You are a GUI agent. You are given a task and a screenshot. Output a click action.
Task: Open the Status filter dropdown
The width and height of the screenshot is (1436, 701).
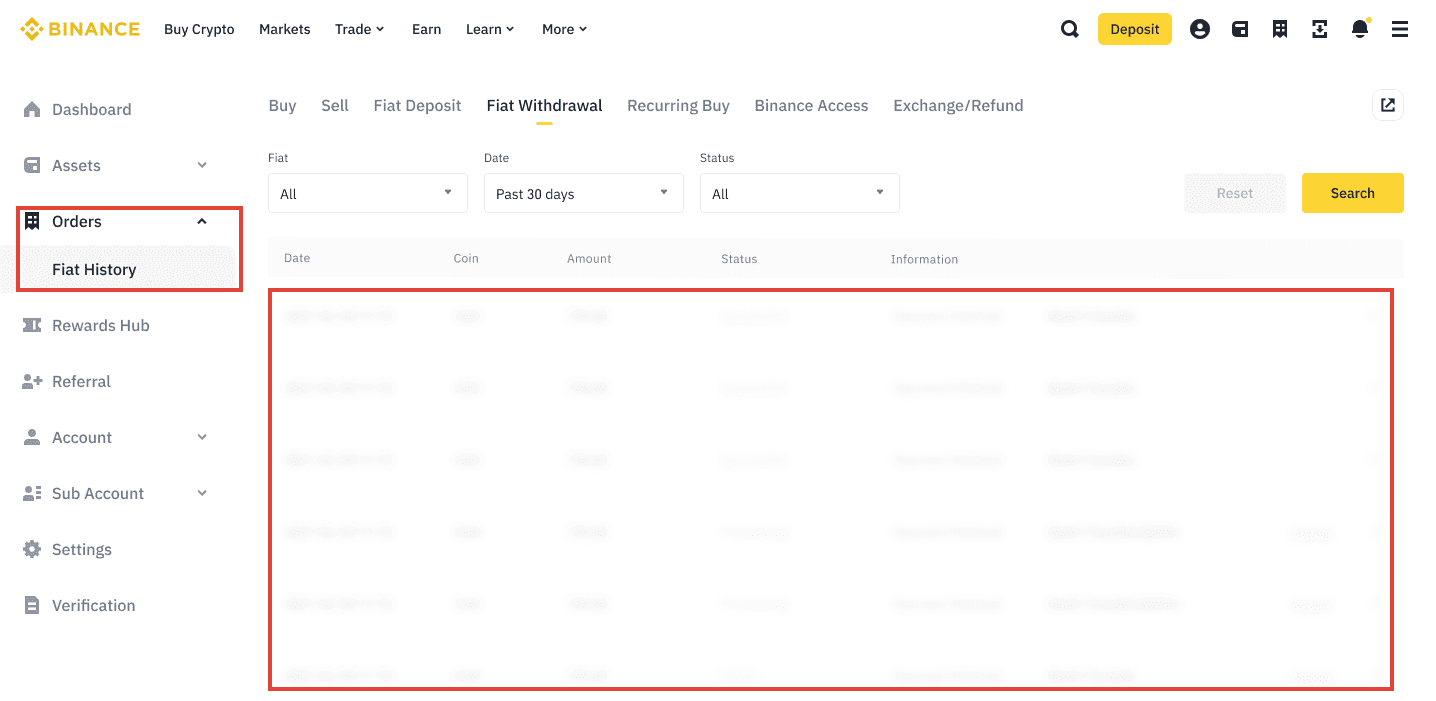pyautogui.click(x=800, y=193)
